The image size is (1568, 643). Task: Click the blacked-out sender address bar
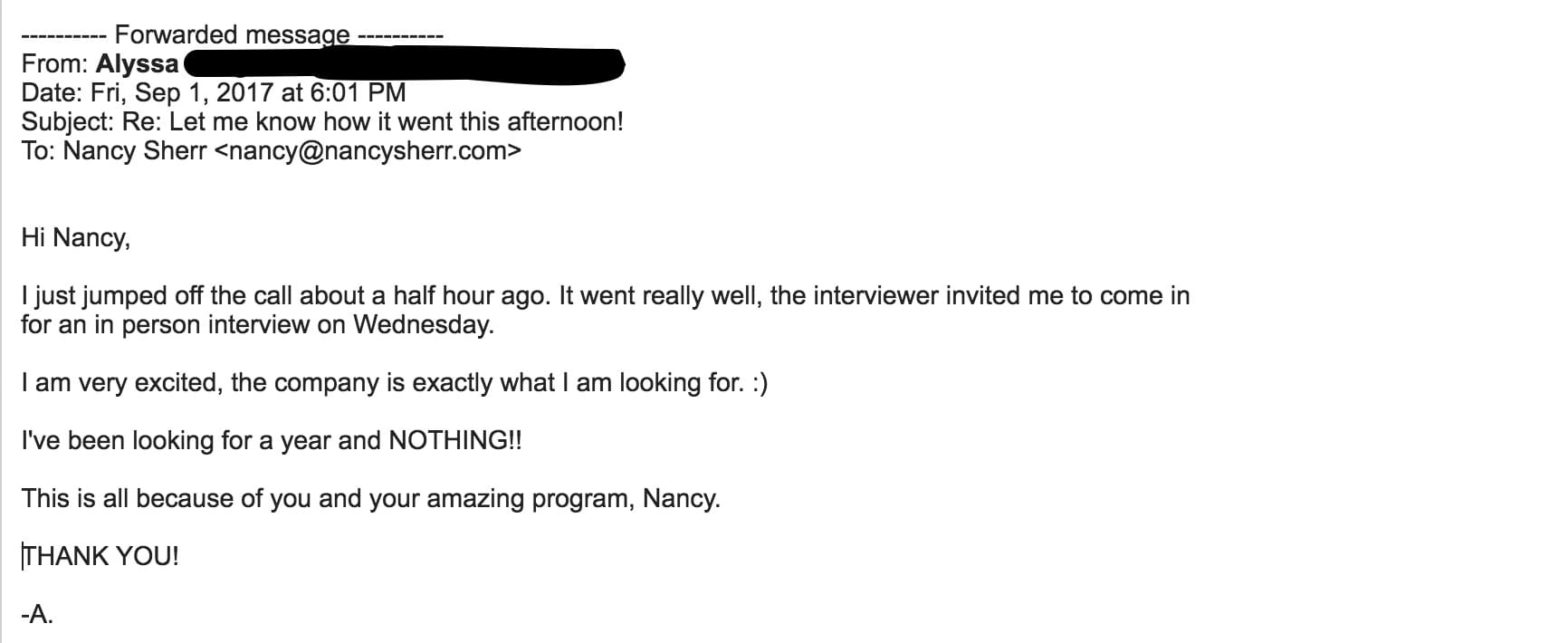pyautogui.click(x=404, y=64)
